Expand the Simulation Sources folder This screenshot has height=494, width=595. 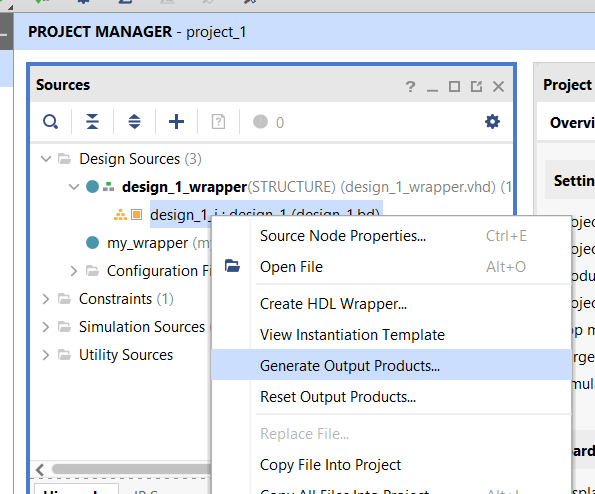pos(46,327)
